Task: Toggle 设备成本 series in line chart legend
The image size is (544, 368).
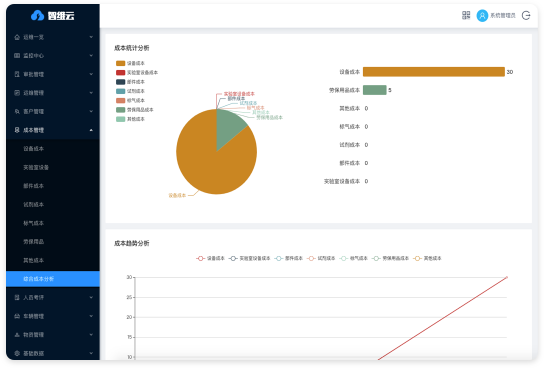Action: click(211, 258)
